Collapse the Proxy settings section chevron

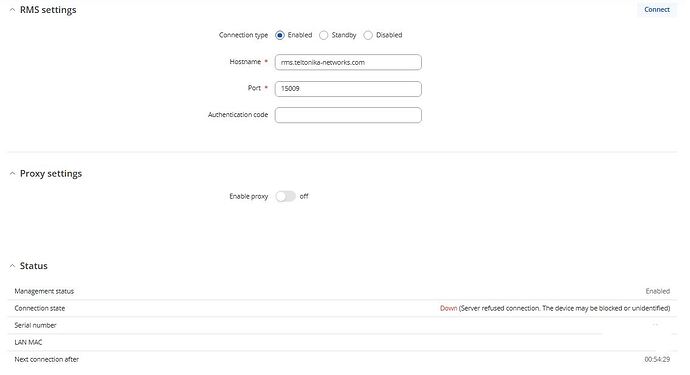click(12, 173)
